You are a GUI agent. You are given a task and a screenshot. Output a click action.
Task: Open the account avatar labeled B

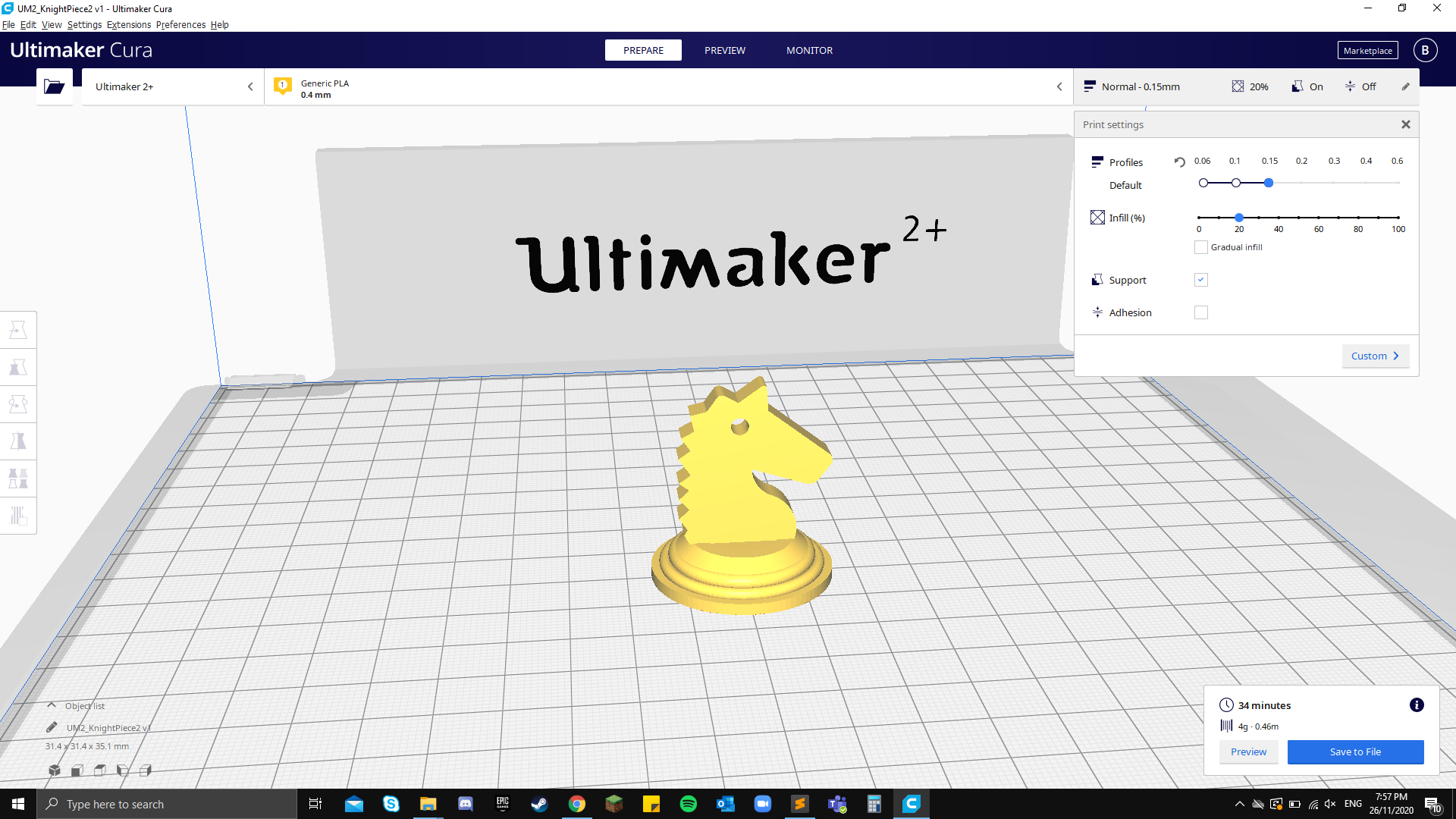pos(1425,50)
